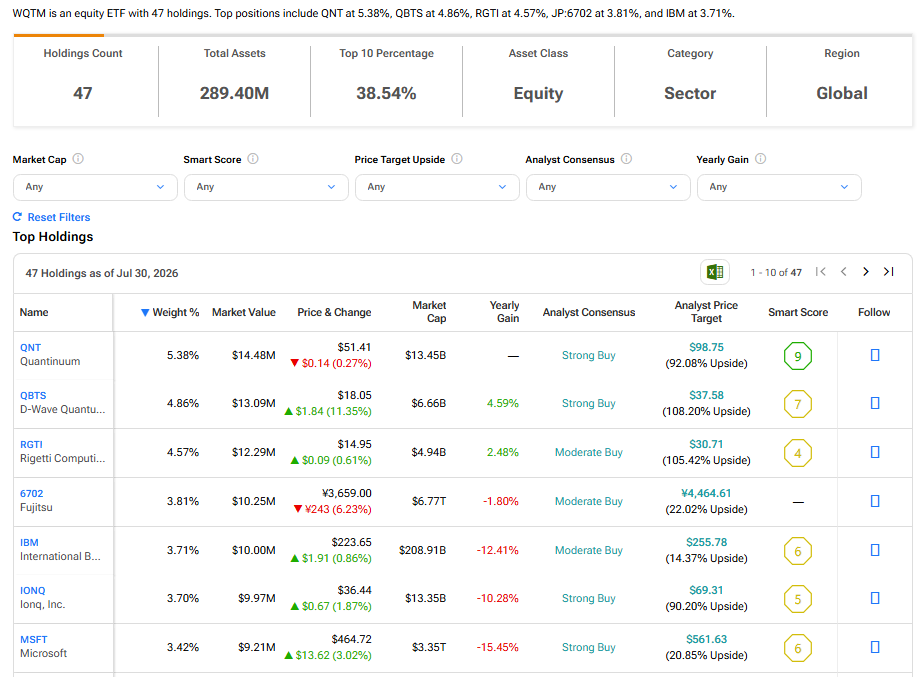The width and height of the screenshot is (924, 677).
Task: Click the Market Cap info icon
Action: (x=78, y=159)
